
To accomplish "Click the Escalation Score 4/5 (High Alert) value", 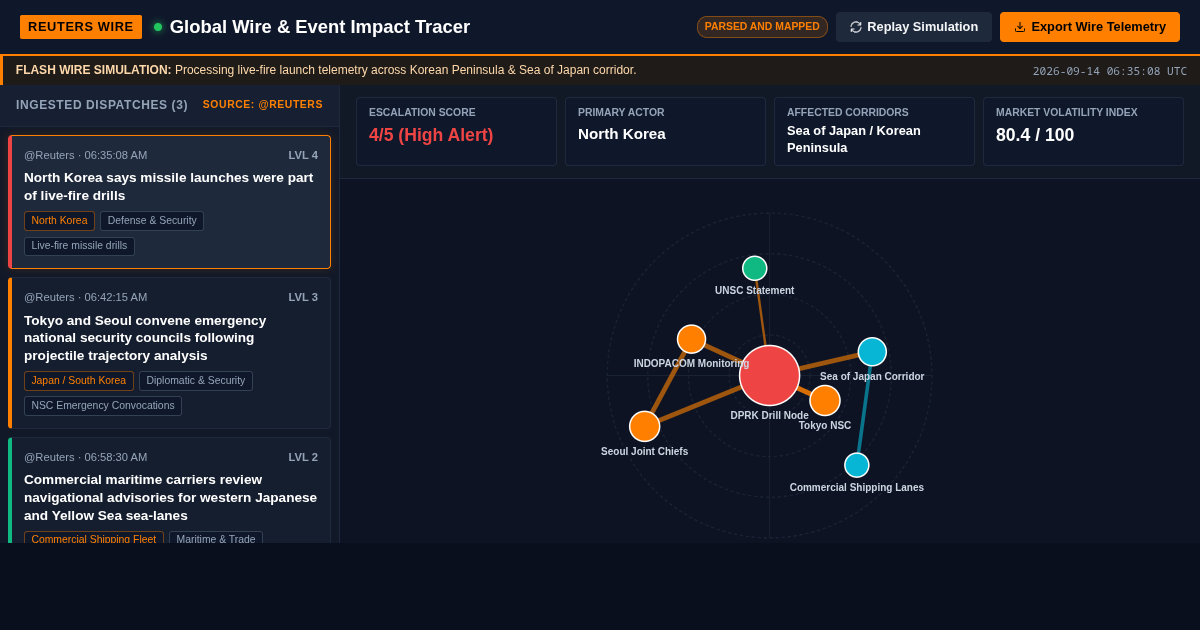I will [431, 135].
